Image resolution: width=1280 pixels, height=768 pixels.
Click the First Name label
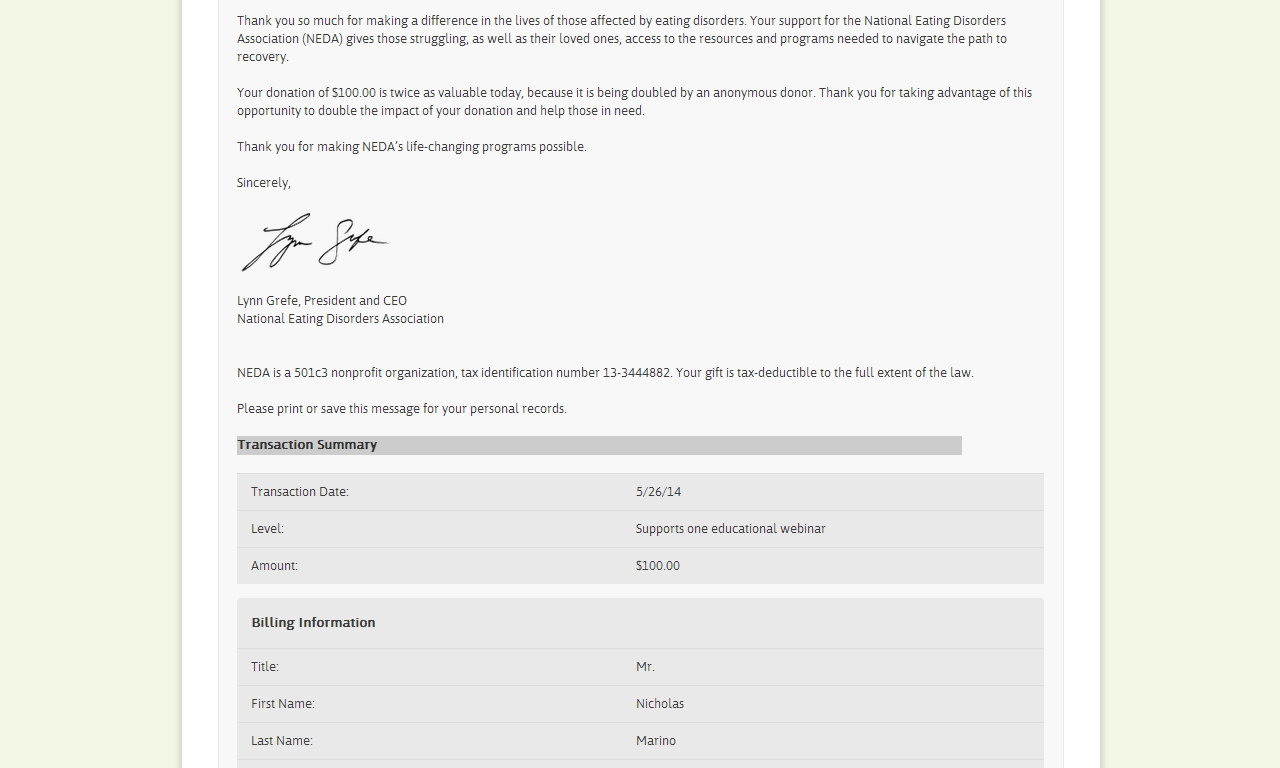click(x=283, y=704)
